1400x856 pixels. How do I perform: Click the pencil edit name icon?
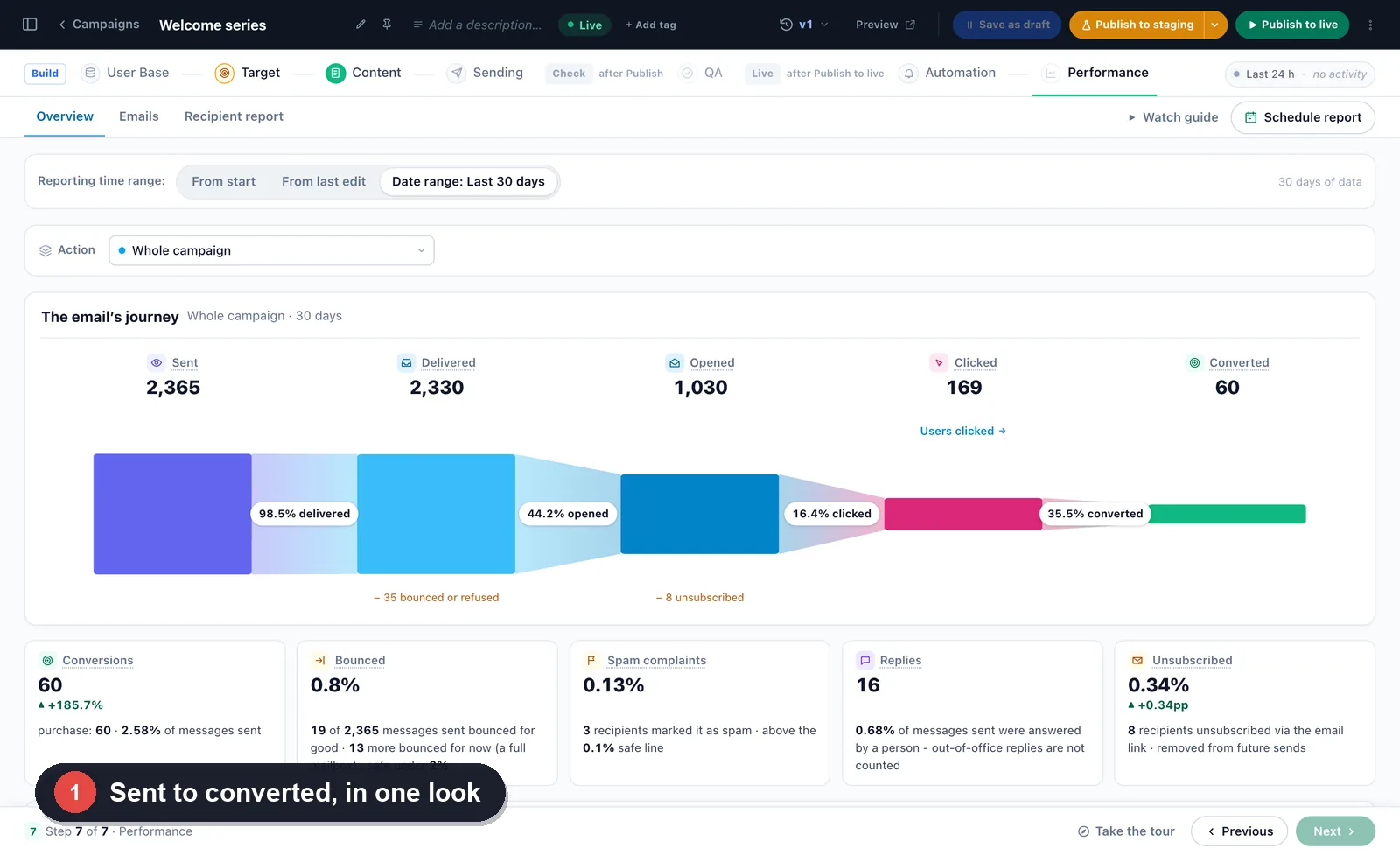coord(360,25)
